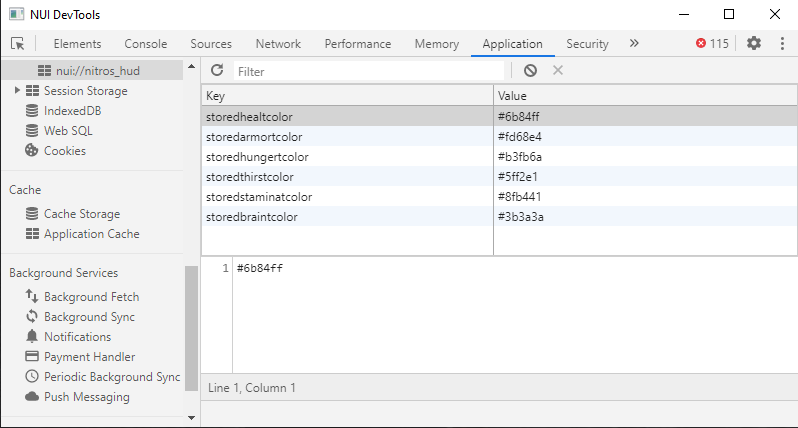Click the sidebar scrollbar thumb
This screenshot has height=428, width=798.
click(x=191, y=328)
